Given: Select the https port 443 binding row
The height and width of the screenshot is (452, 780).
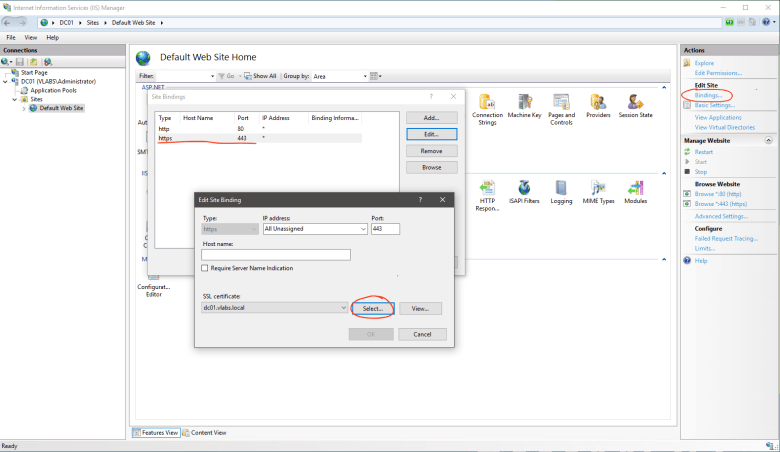Looking at the screenshot, I should click(260, 138).
